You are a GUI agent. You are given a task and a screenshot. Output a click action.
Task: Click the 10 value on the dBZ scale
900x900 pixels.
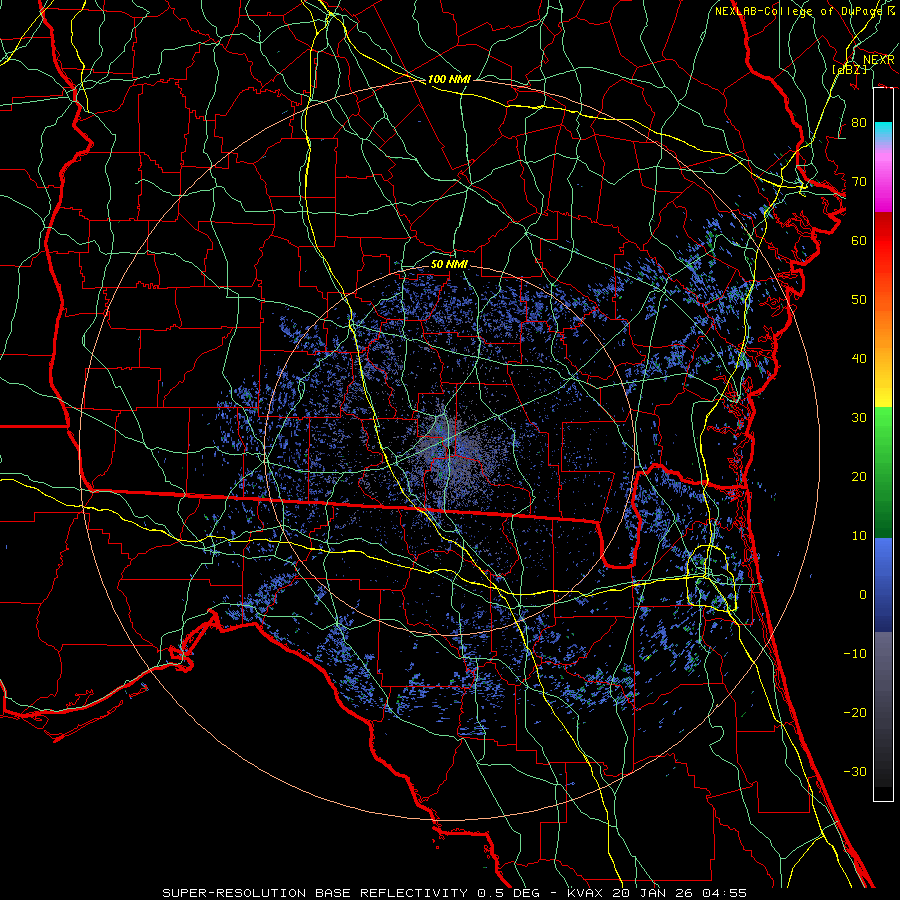(859, 536)
